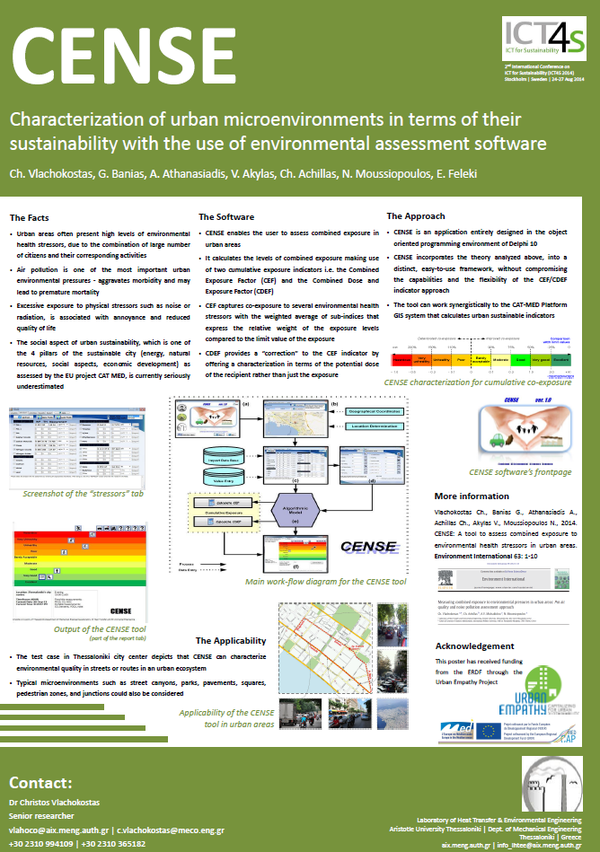Viewport: 600px width, 852px height.
Task: Click the vlahoco@aix.meng.auth.gr email address
Action: pos(60,830)
